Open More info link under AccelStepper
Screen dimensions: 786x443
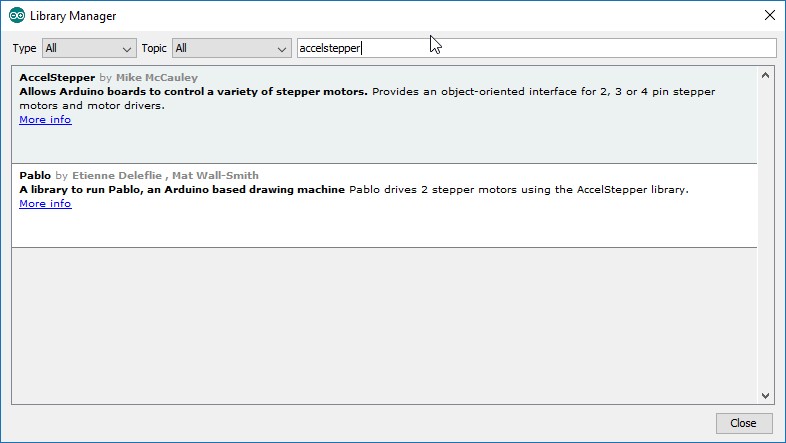tap(45, 120)
